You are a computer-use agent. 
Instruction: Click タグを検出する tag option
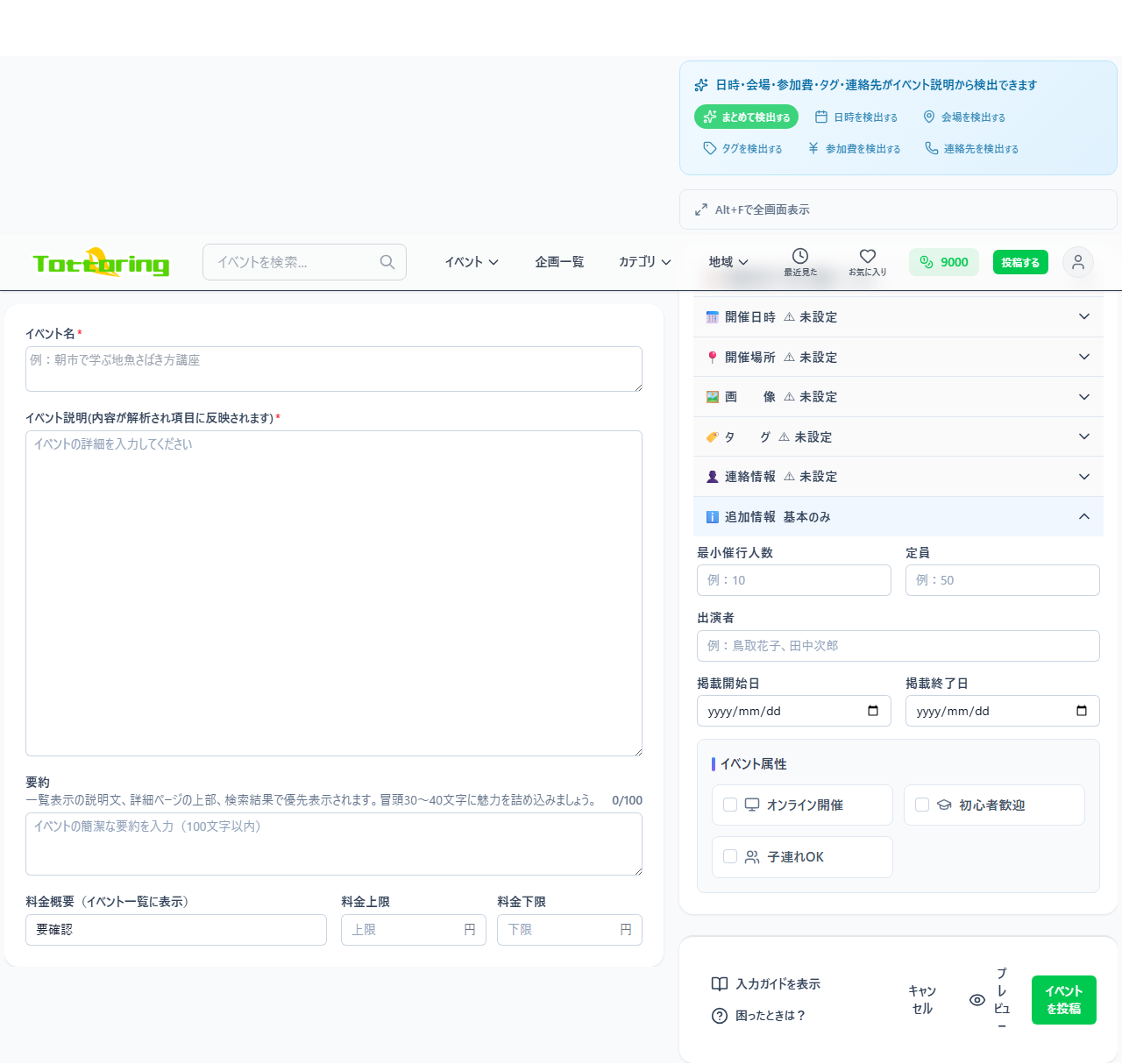click(x=742, y=148)
